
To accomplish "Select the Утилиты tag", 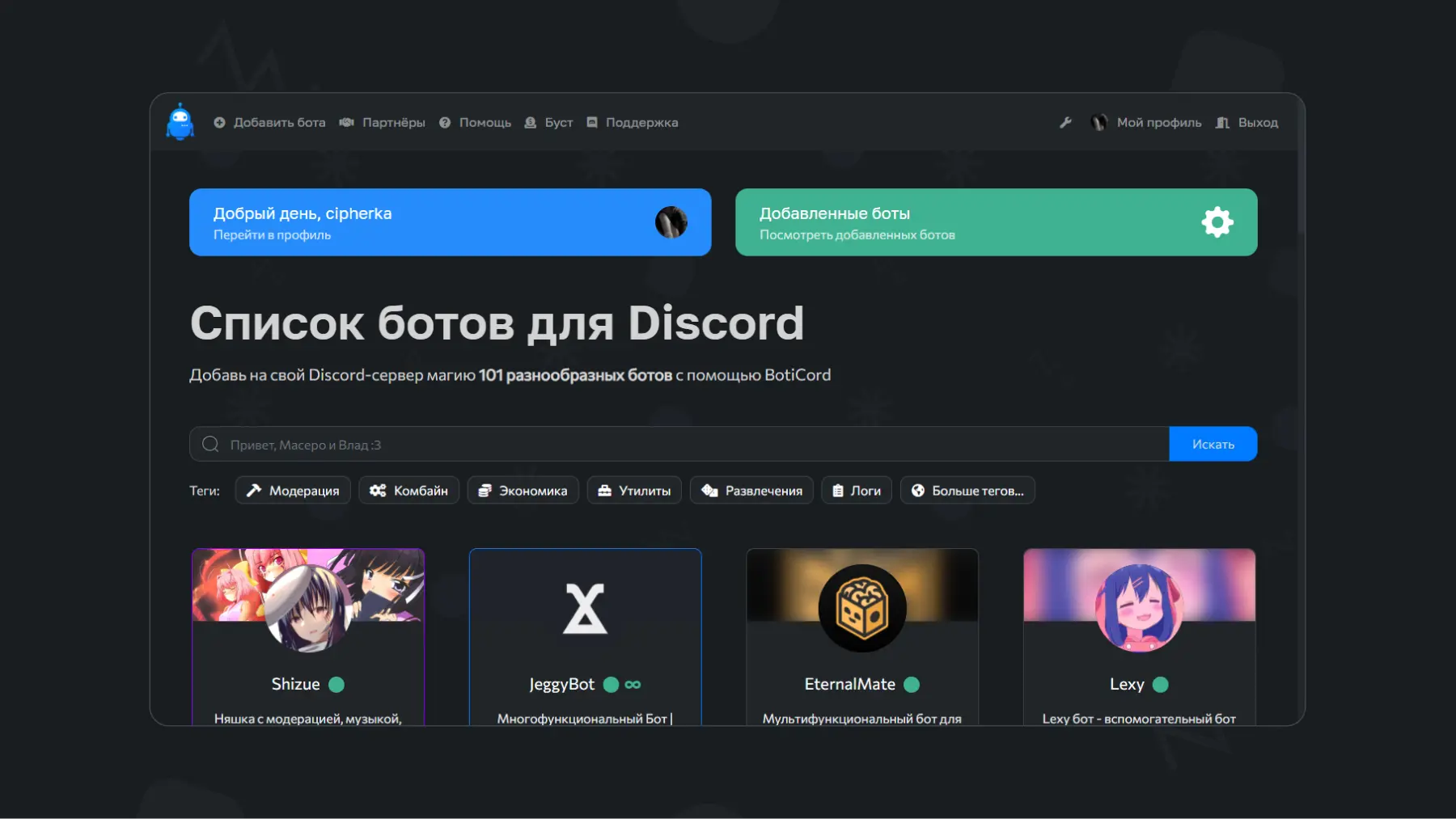I will coord(634,491).
